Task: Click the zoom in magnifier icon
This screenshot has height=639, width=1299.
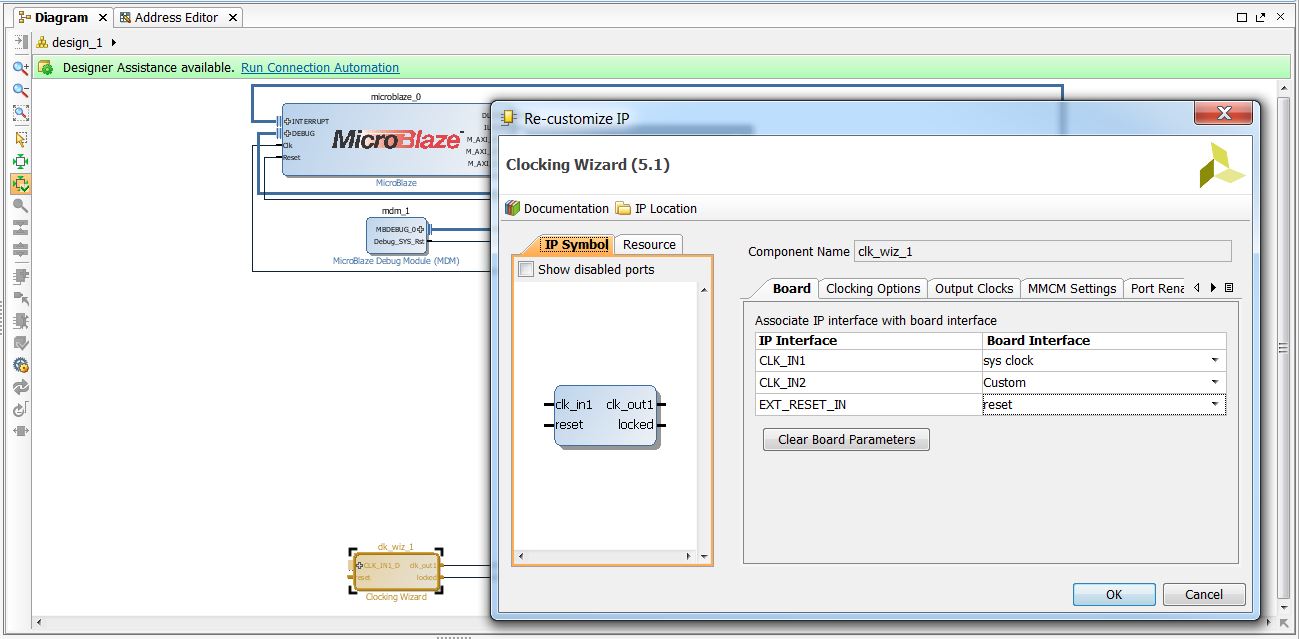Action: click(20, 68)
